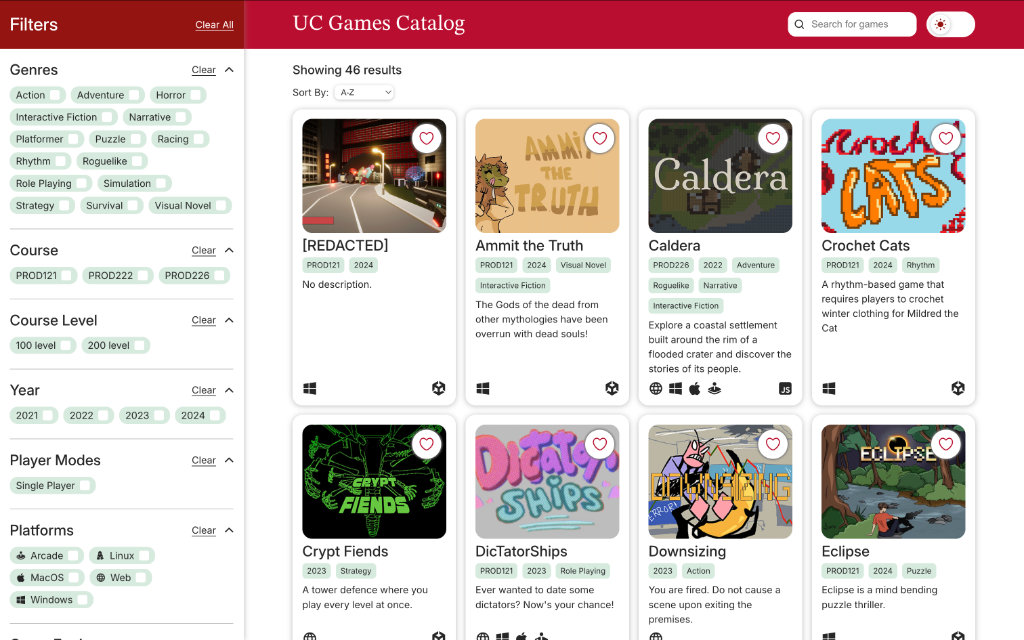Screen dimensions: 1024x640
Task: Toggle the Web platform filter
Action: [x=121, y=578]
